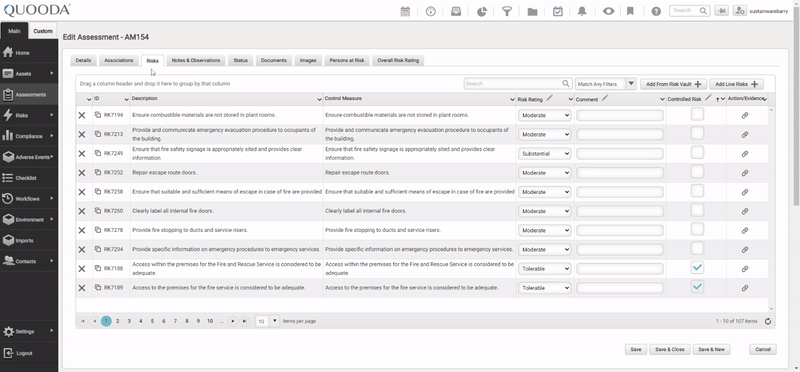Open the calendar icon in top toolbar
The width and height of the screenshot is (800, 372).
click(x=405, y=11)
